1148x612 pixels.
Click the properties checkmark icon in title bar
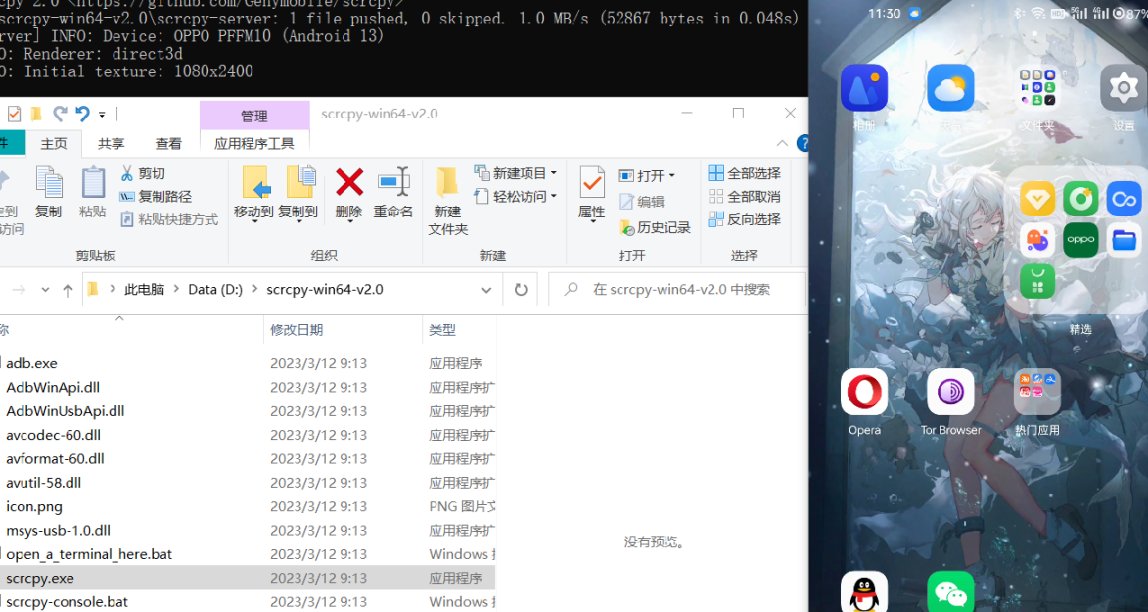pos(14,114)
